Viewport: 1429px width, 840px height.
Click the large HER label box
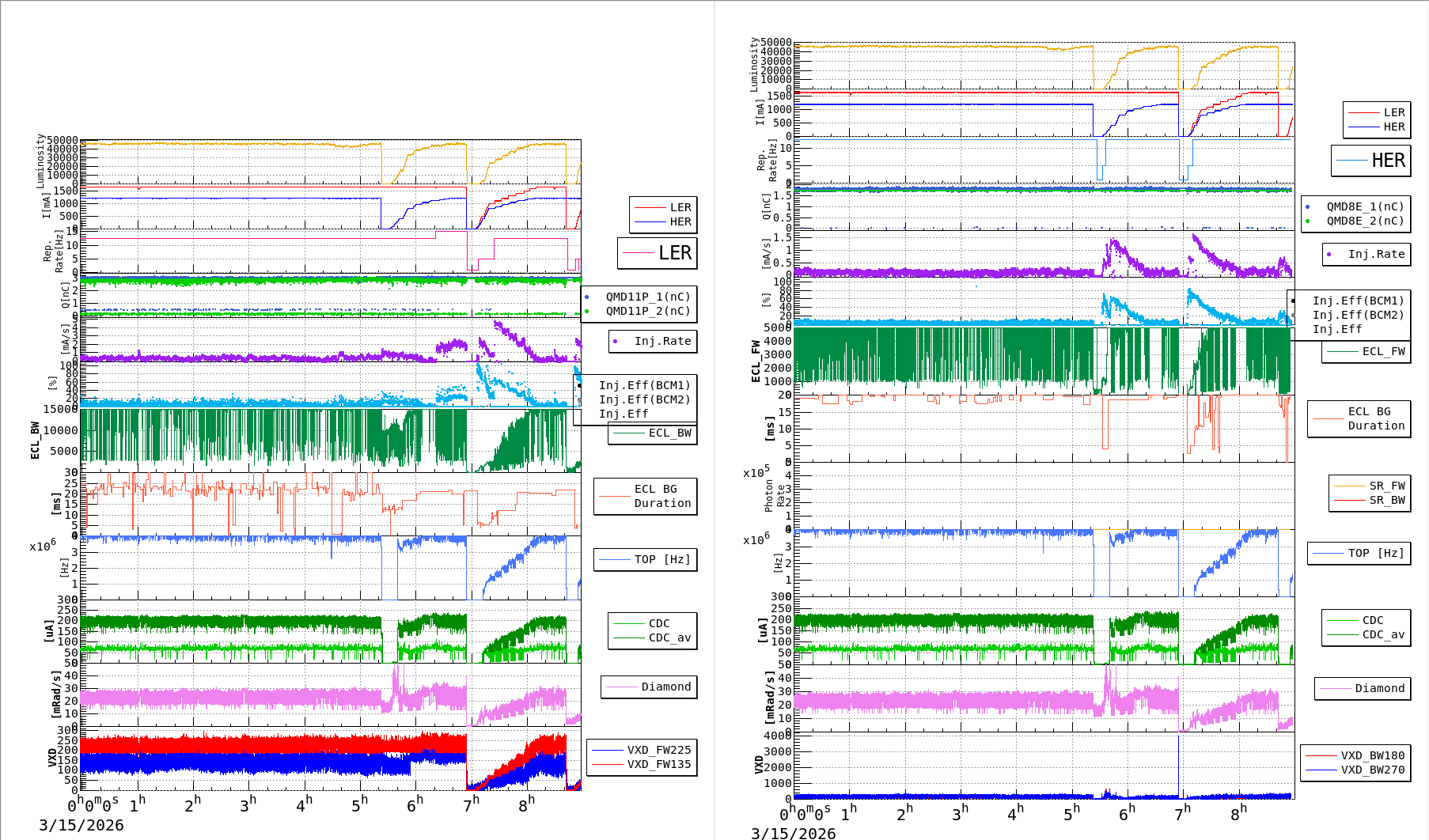[x=1370, y=161]
